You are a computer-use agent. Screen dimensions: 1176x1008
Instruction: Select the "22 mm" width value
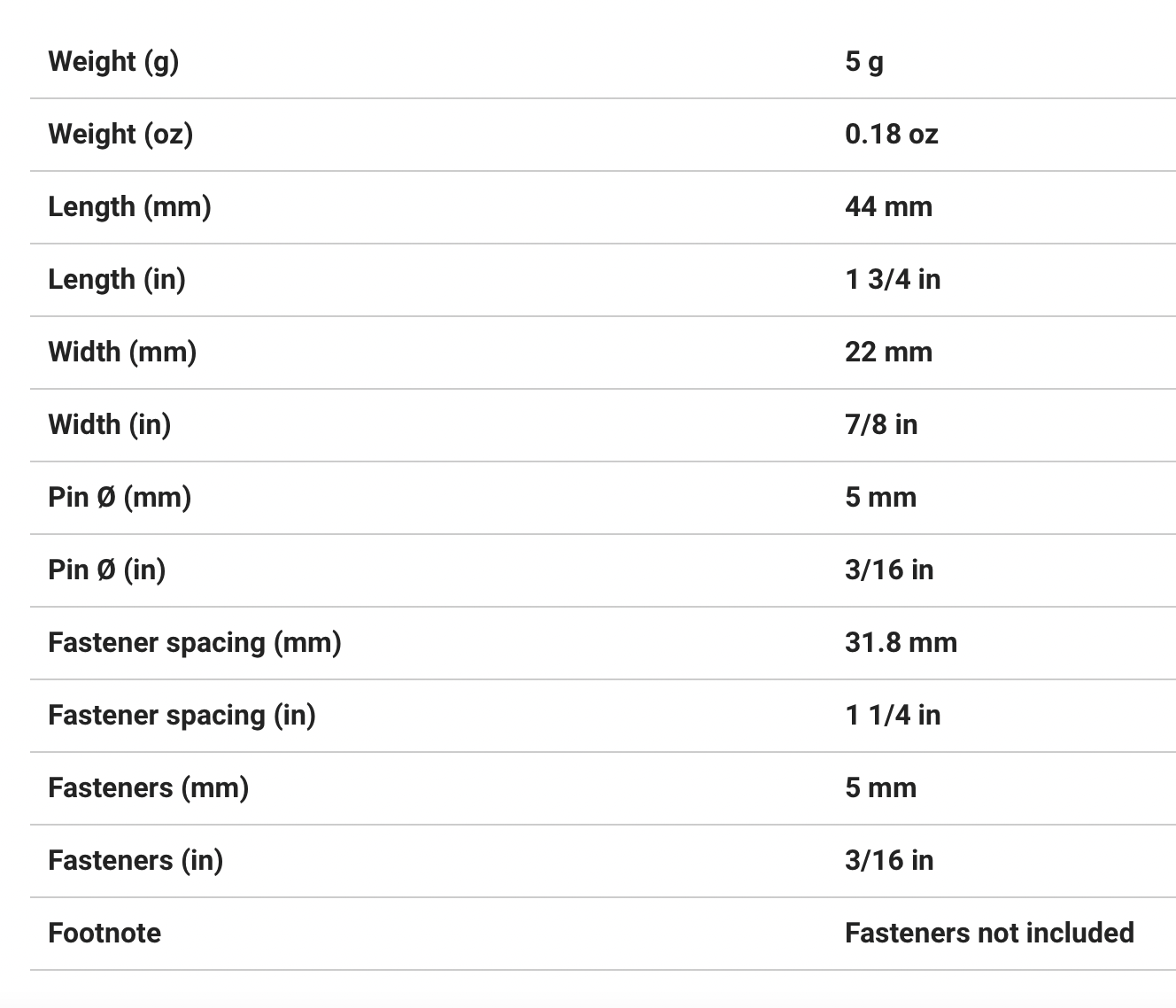tap(888, 352)
